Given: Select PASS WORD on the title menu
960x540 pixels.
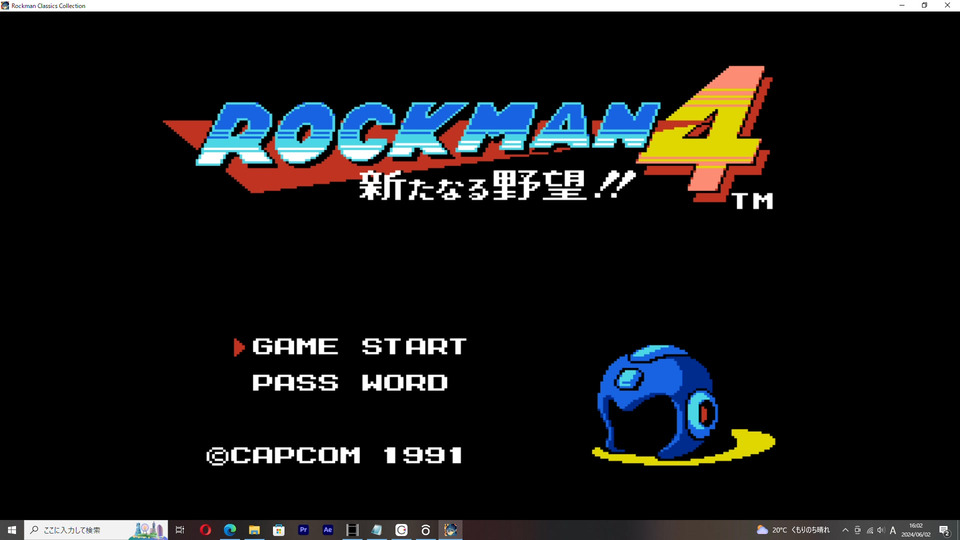Looking at the screenshot, I should (350, 383).
